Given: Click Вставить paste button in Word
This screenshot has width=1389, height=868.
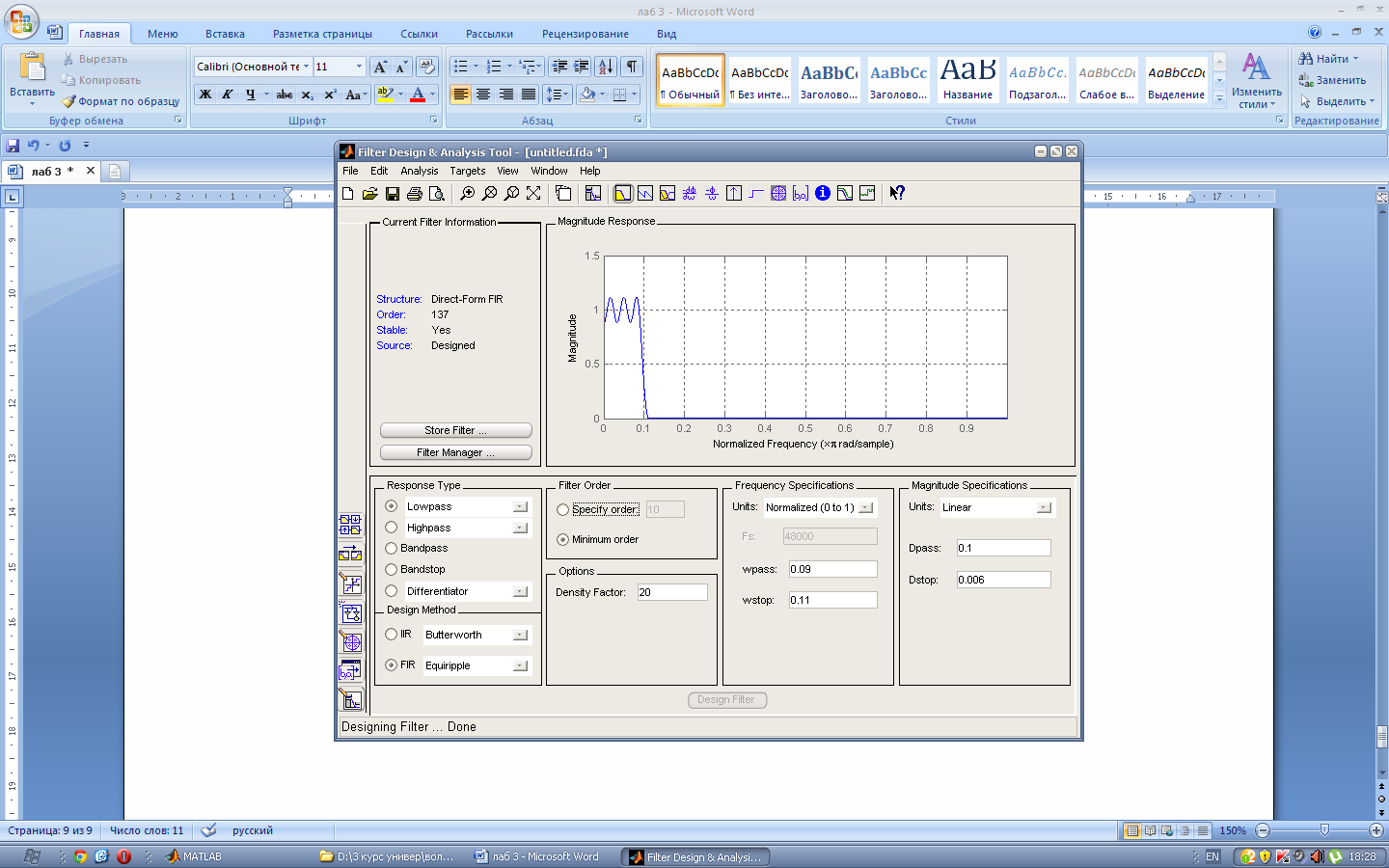Looking at the screenshot, I should [32, 79].
